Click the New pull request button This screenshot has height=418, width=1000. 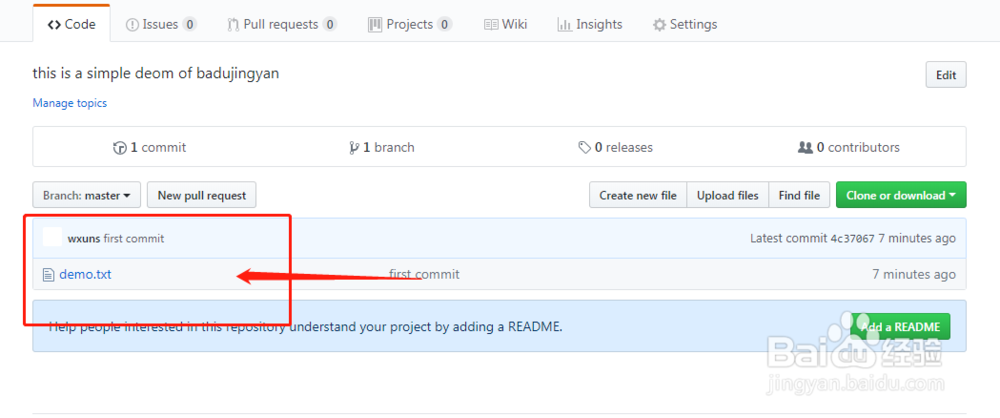tap(201, 195)
